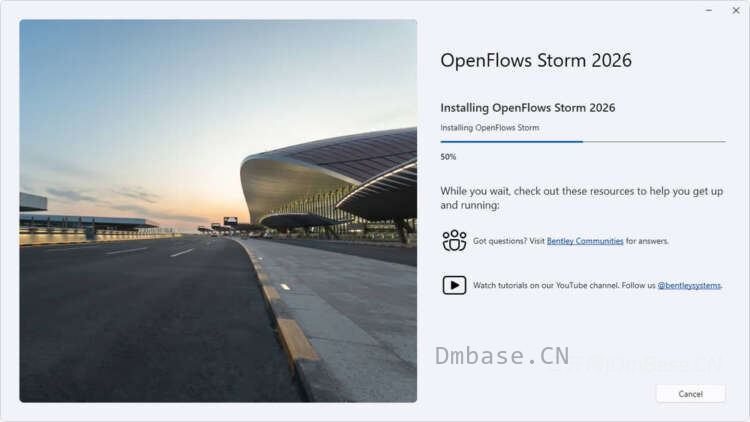Follow the @bentleysystems YouTube link

(x=689, y=285)
